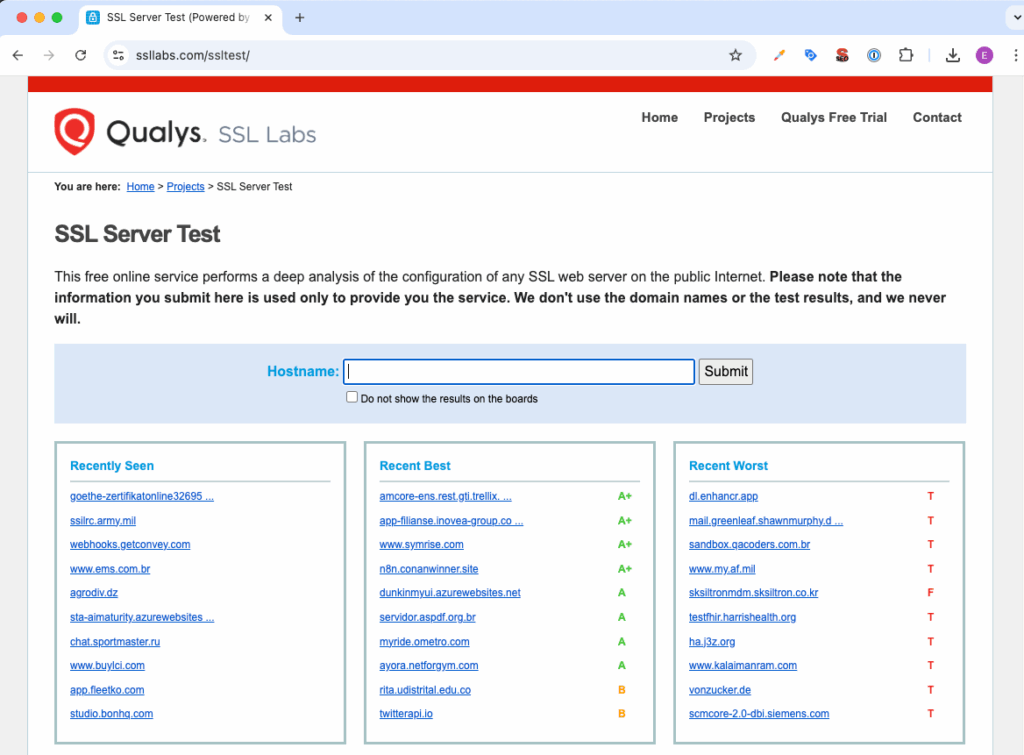Click the Projects breadcrumb link
1024x755 pixels.
[x=185, y=187]
